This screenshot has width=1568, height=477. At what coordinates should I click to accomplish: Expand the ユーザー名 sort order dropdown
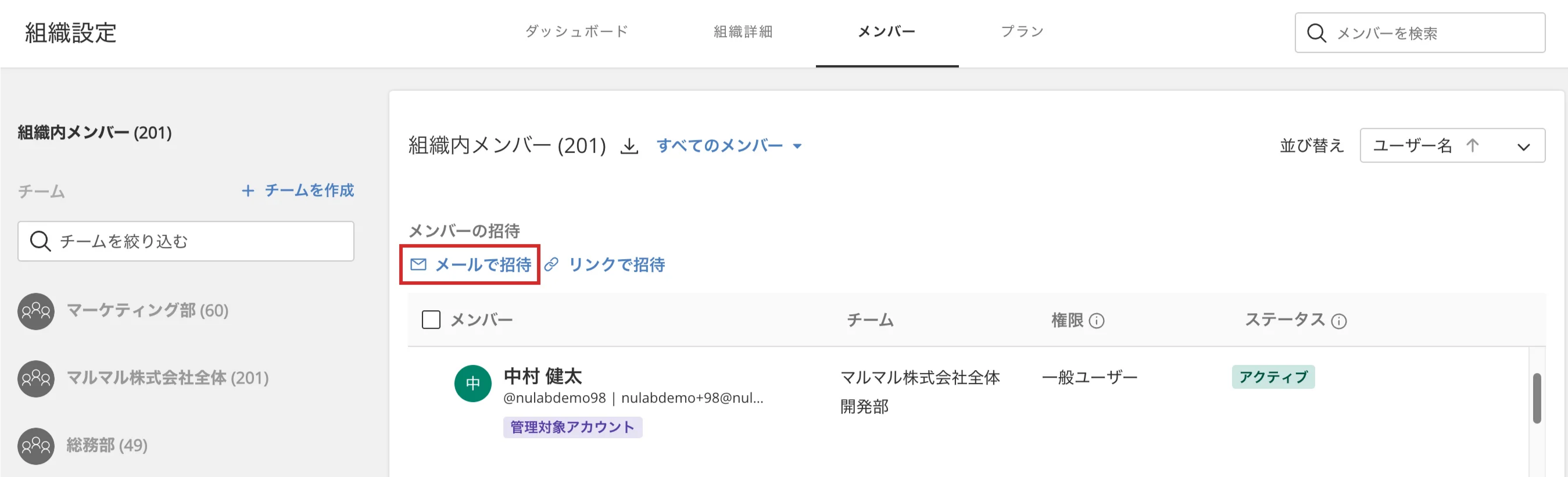click(1452, 145)
